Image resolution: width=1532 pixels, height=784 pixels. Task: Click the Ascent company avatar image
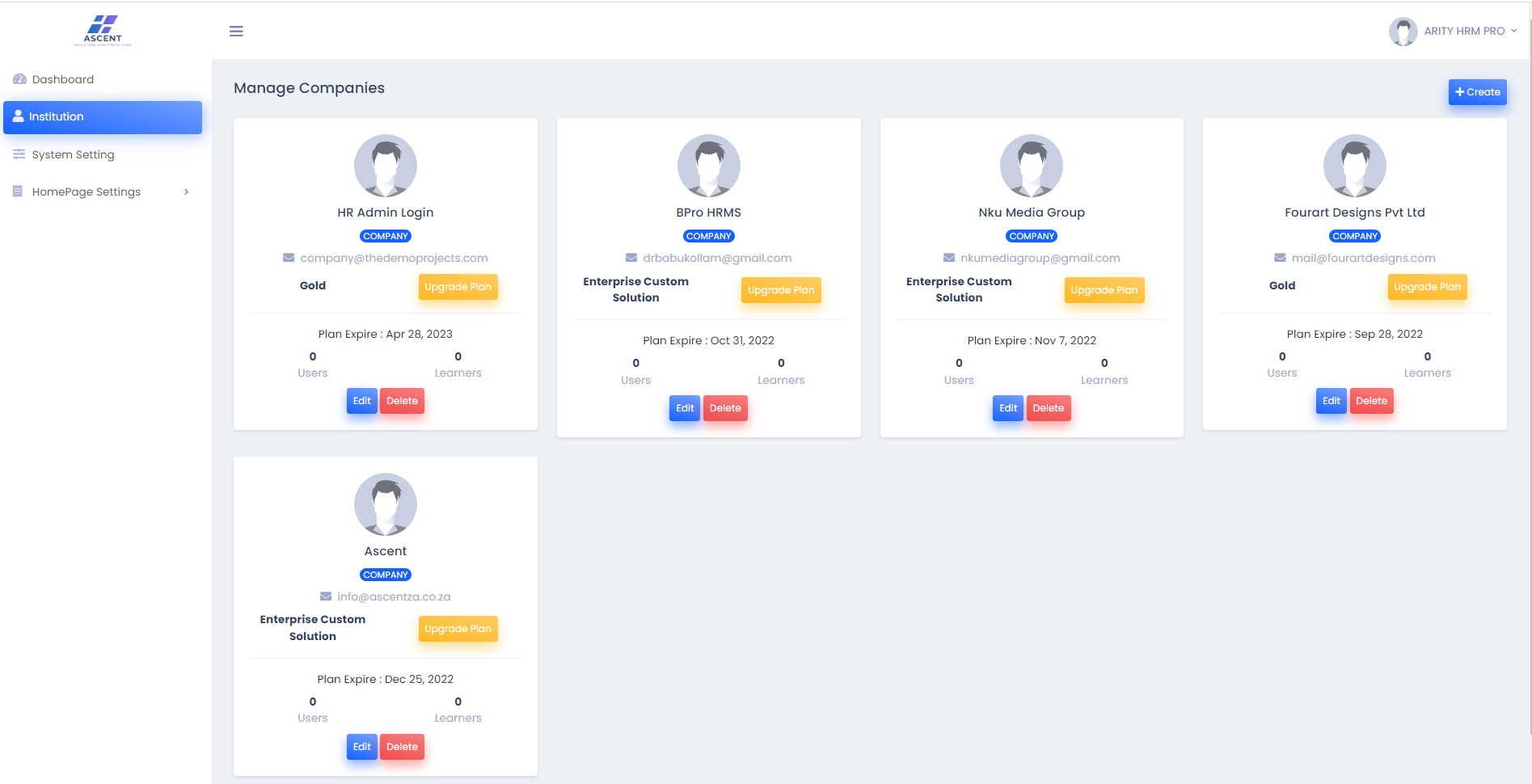pyautogui.click(x=386, y=504)
